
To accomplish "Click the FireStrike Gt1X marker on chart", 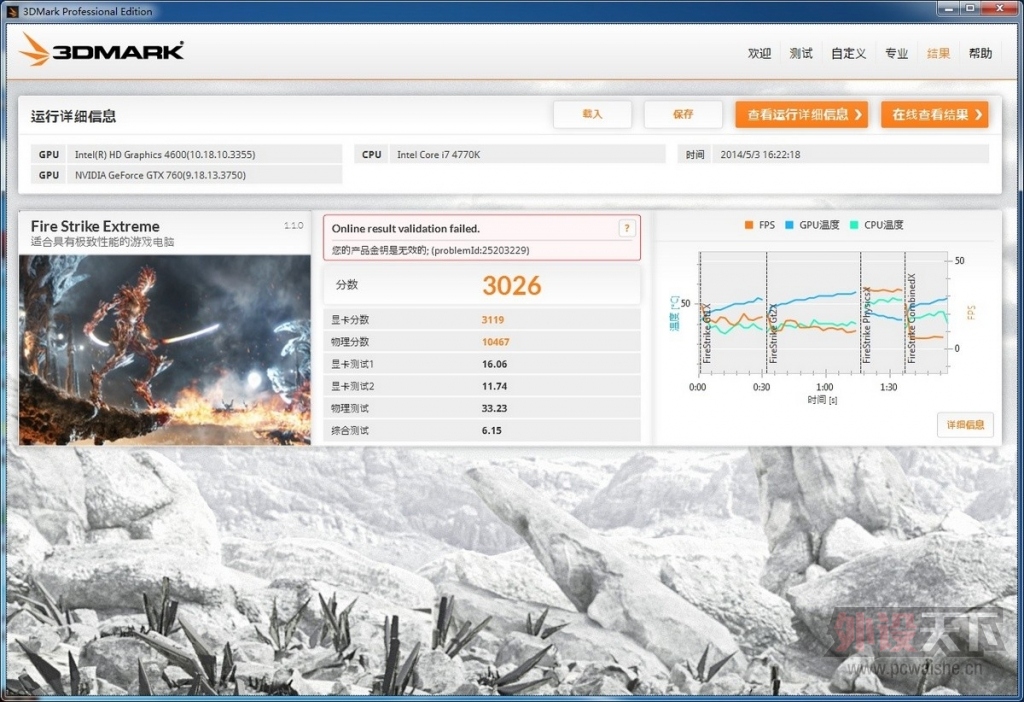I will tap(706, 333).
